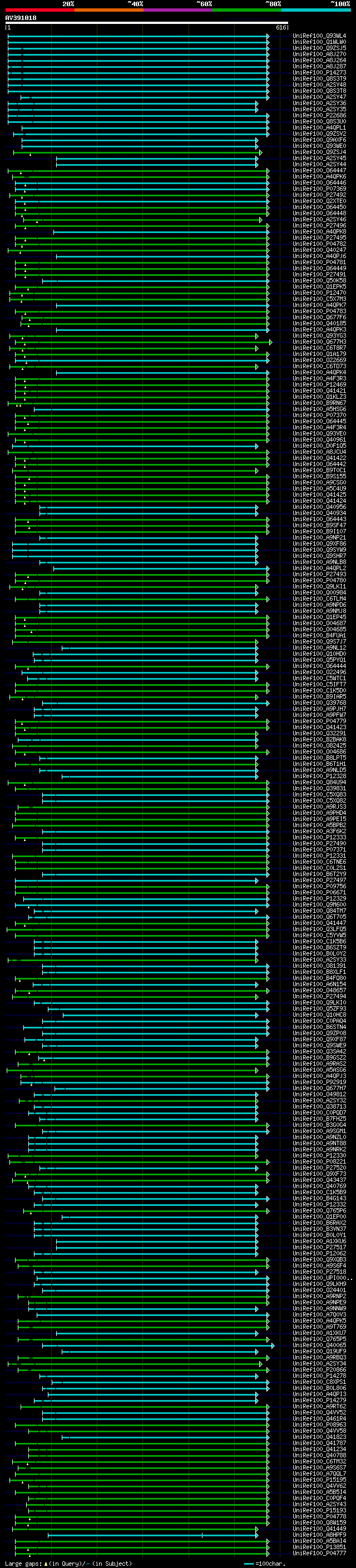Select label UniRef100_Q8S3U0

point(319,122)
